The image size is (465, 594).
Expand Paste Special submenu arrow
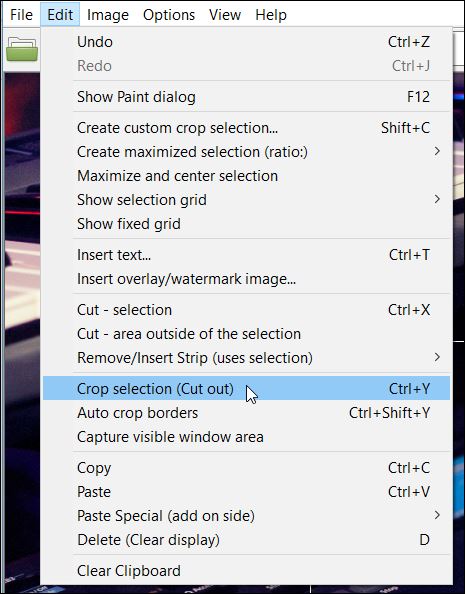coord(437,515)
